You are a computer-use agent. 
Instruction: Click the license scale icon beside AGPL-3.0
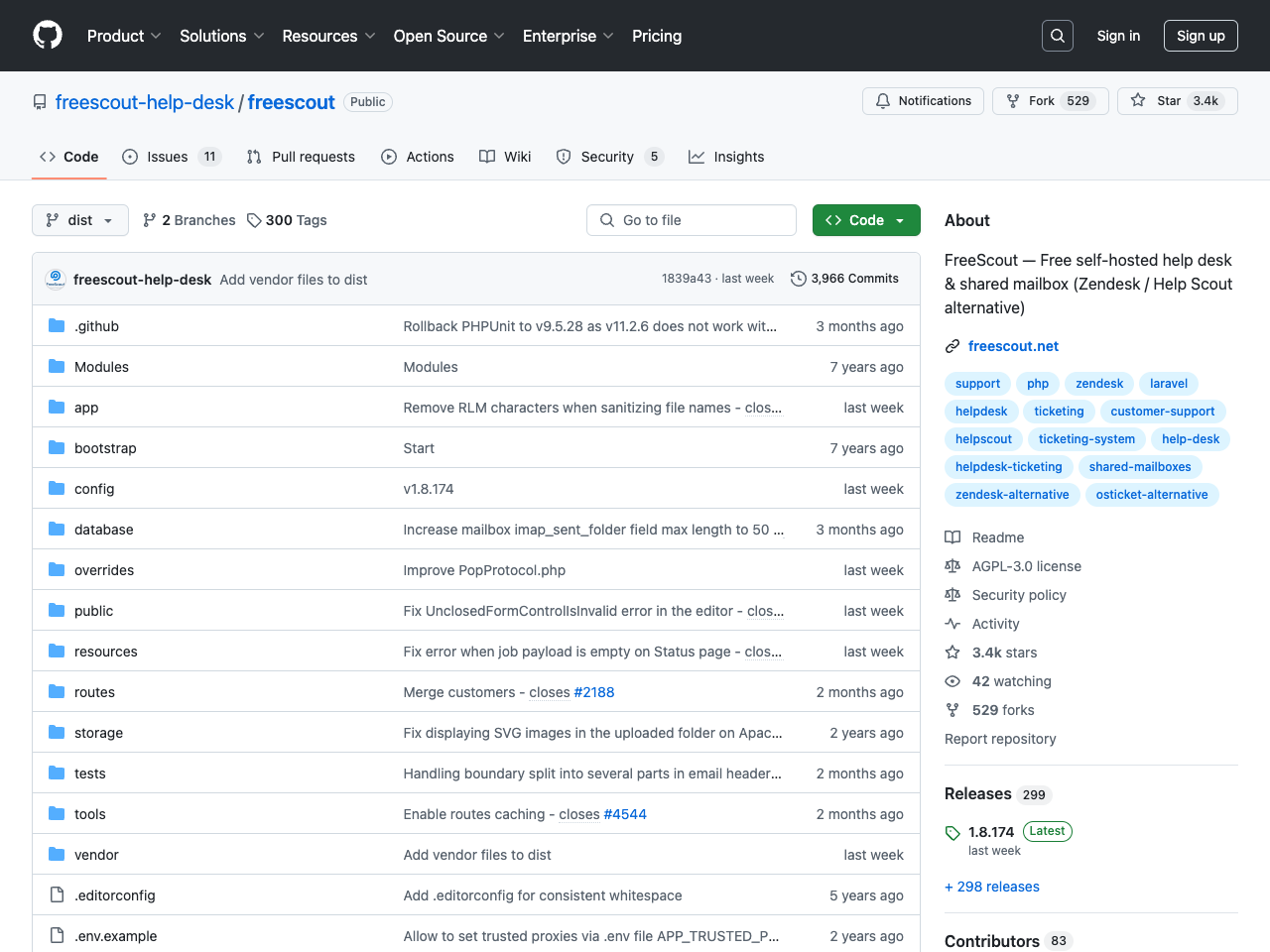click(x=952, y=566)
